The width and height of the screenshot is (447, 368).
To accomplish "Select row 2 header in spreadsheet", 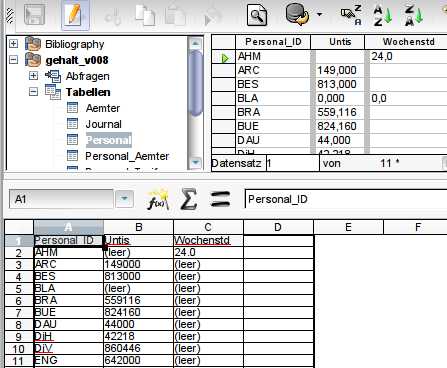I will tap(19, 253).
